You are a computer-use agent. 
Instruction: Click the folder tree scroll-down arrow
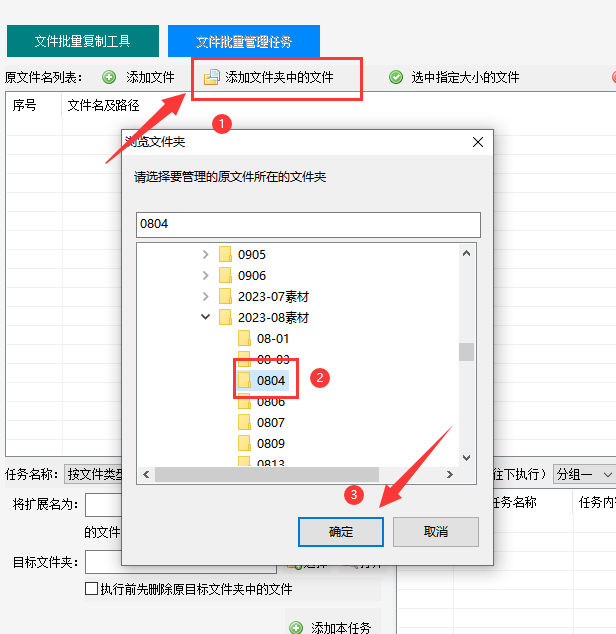click(x=466, y=457)
